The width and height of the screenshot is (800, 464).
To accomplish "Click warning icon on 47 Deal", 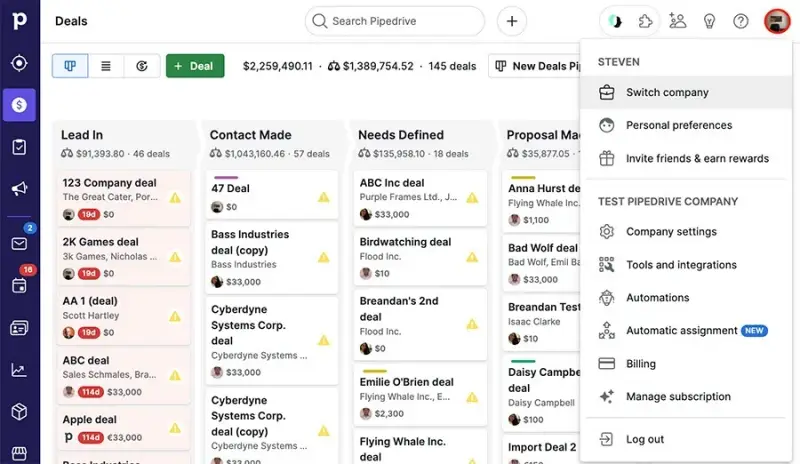I will (323, 197).
